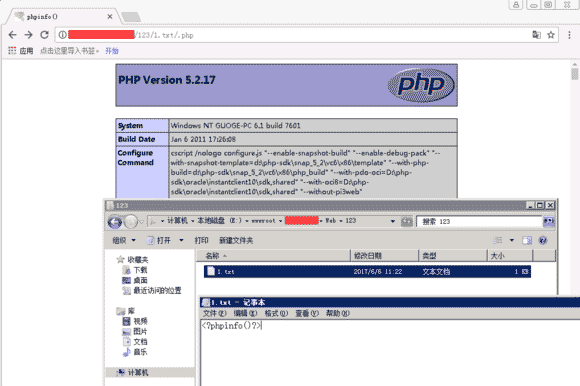Open the 音乐 library
The width and height of the screenshot is (580, 386).
(135, 352)
